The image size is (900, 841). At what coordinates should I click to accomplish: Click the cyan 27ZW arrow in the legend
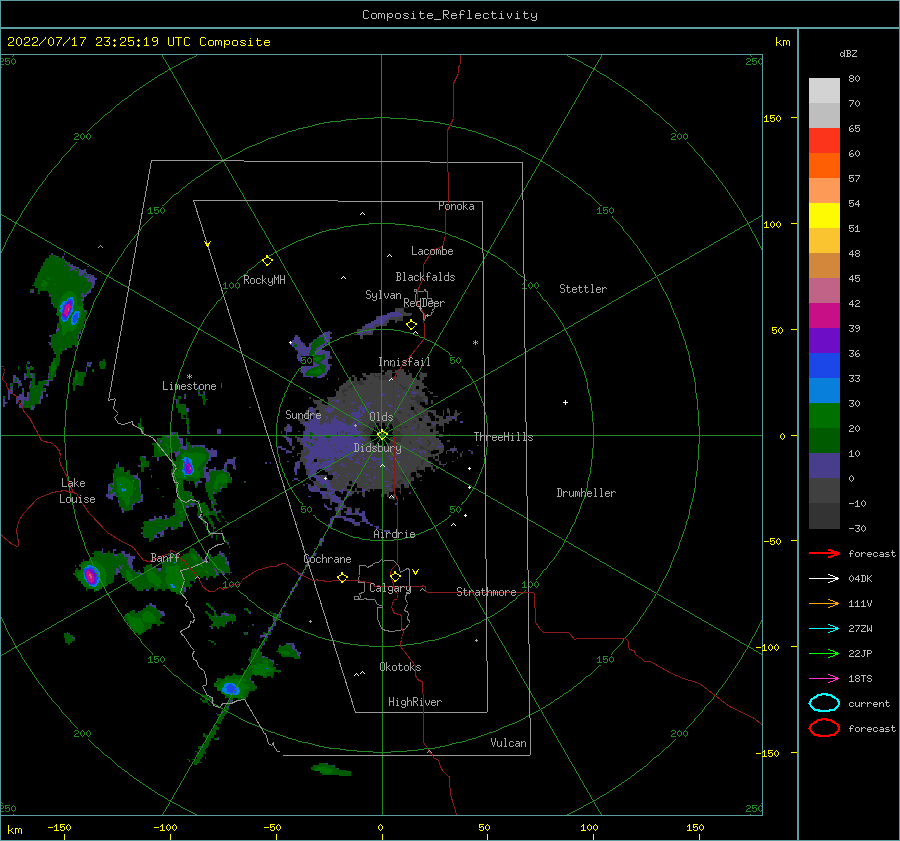(824, 629)
